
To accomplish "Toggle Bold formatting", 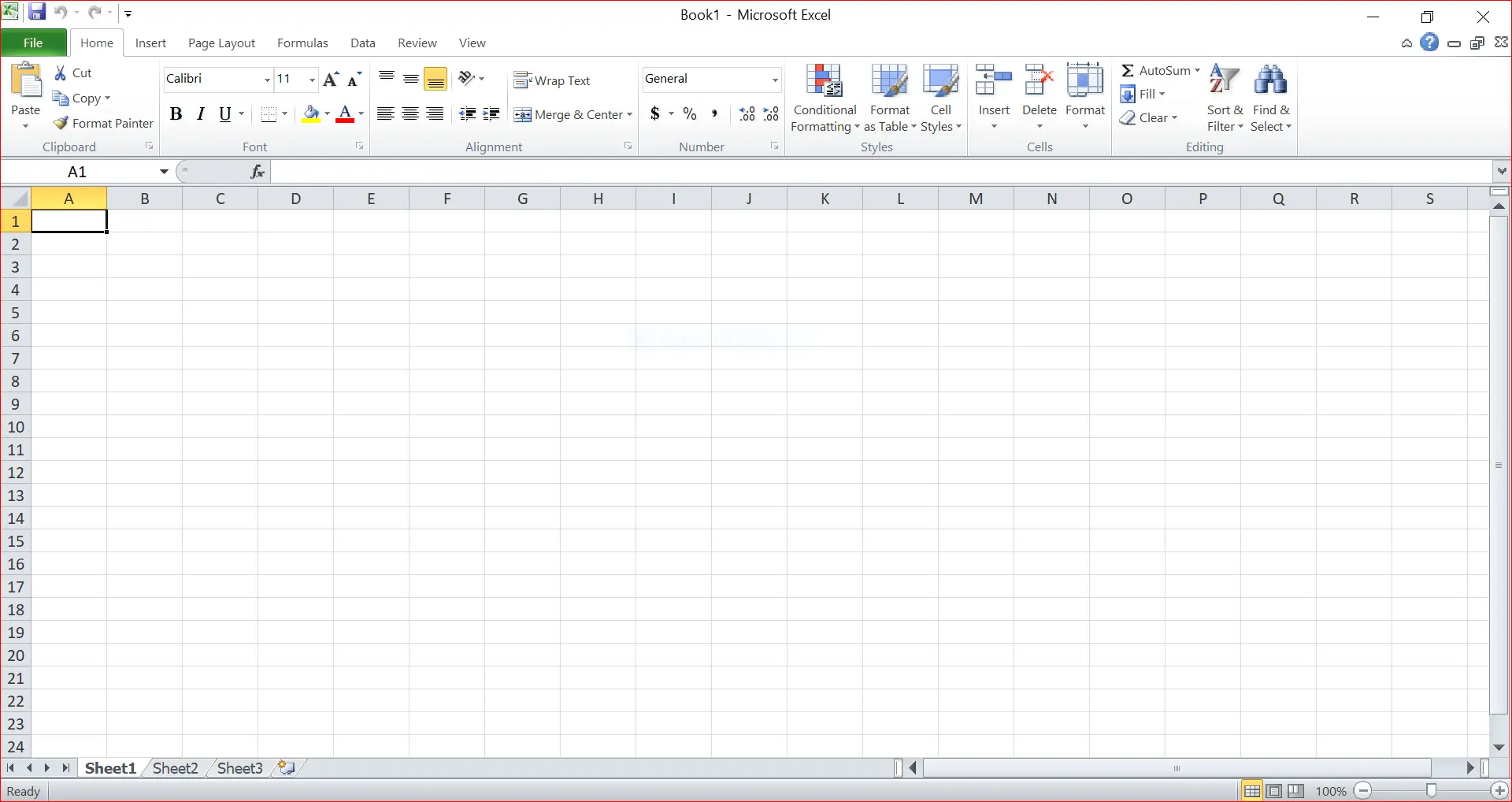I will (x=176, y=114).
